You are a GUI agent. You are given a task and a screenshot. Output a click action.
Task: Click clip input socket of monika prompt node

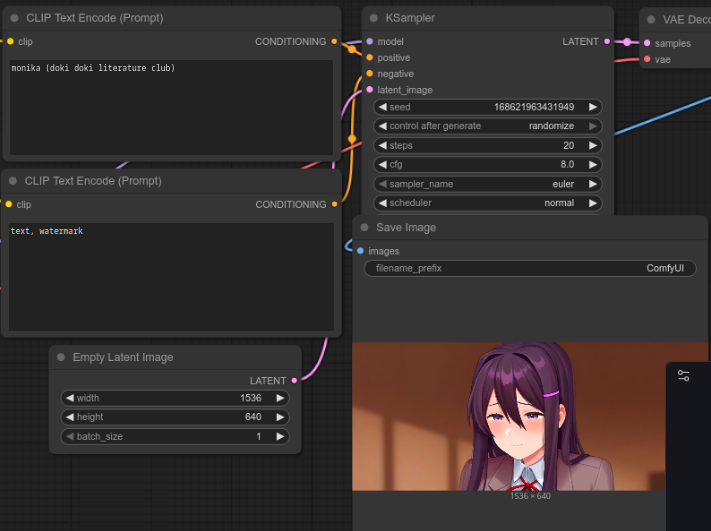pyautogui.click(x=10, y=41)
